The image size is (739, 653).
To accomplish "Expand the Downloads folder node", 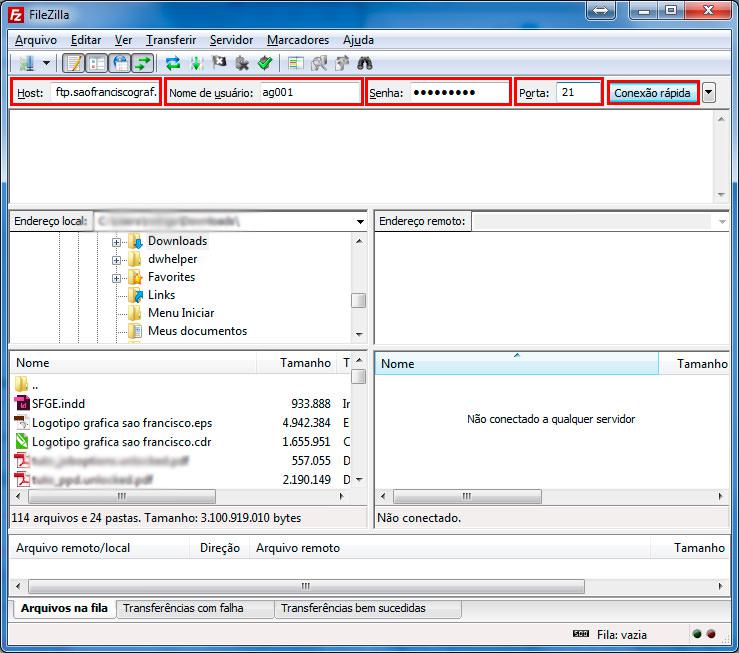I will pos(116,242).
